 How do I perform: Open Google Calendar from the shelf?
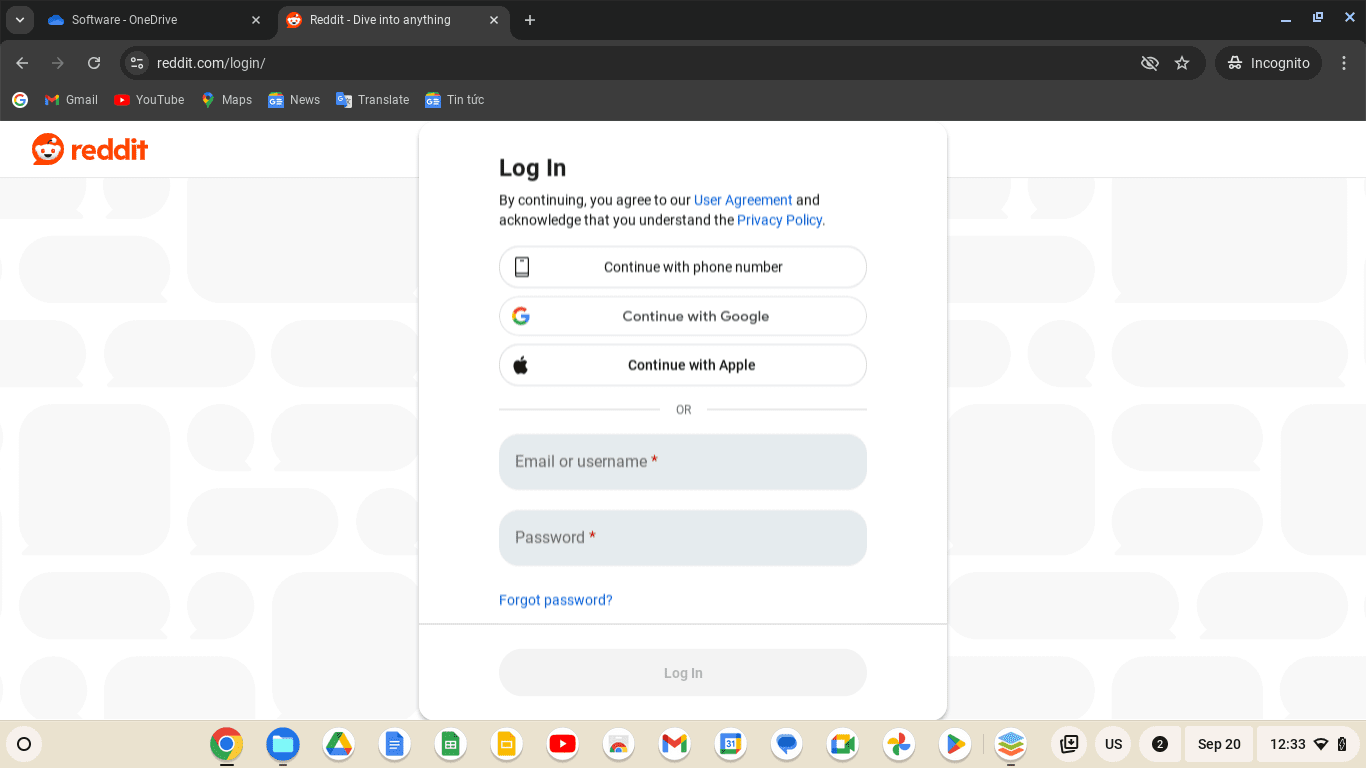(x=730, y=744)
